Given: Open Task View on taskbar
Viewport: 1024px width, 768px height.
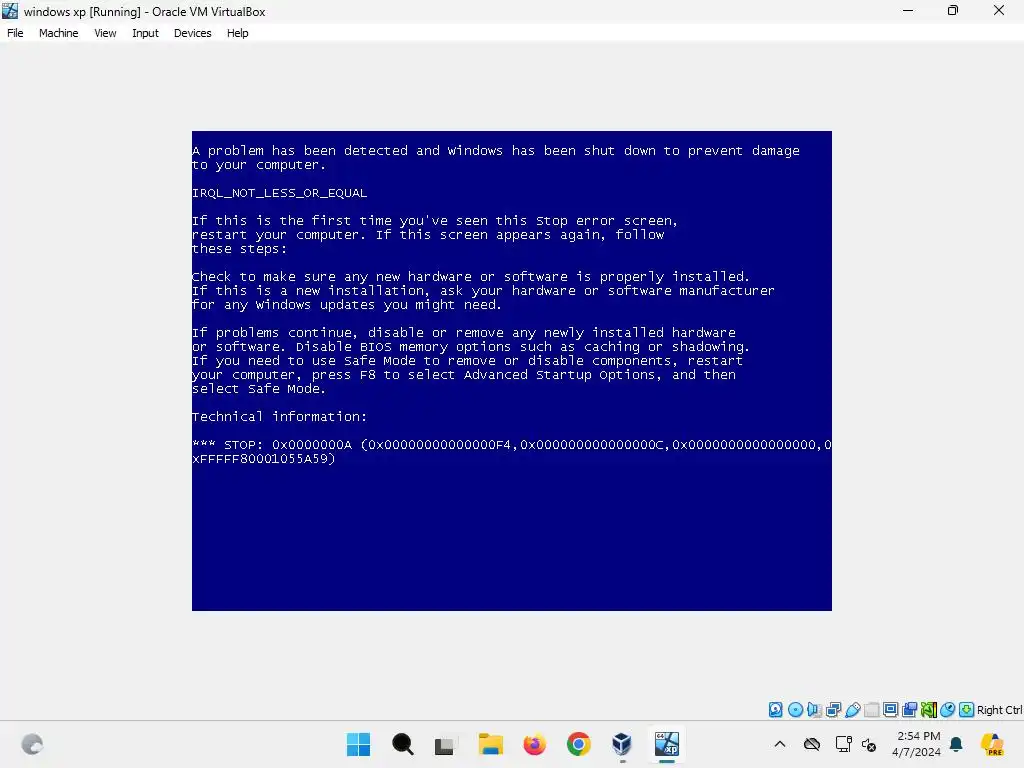Looking at the screenshot, I should tap(445, 745).
